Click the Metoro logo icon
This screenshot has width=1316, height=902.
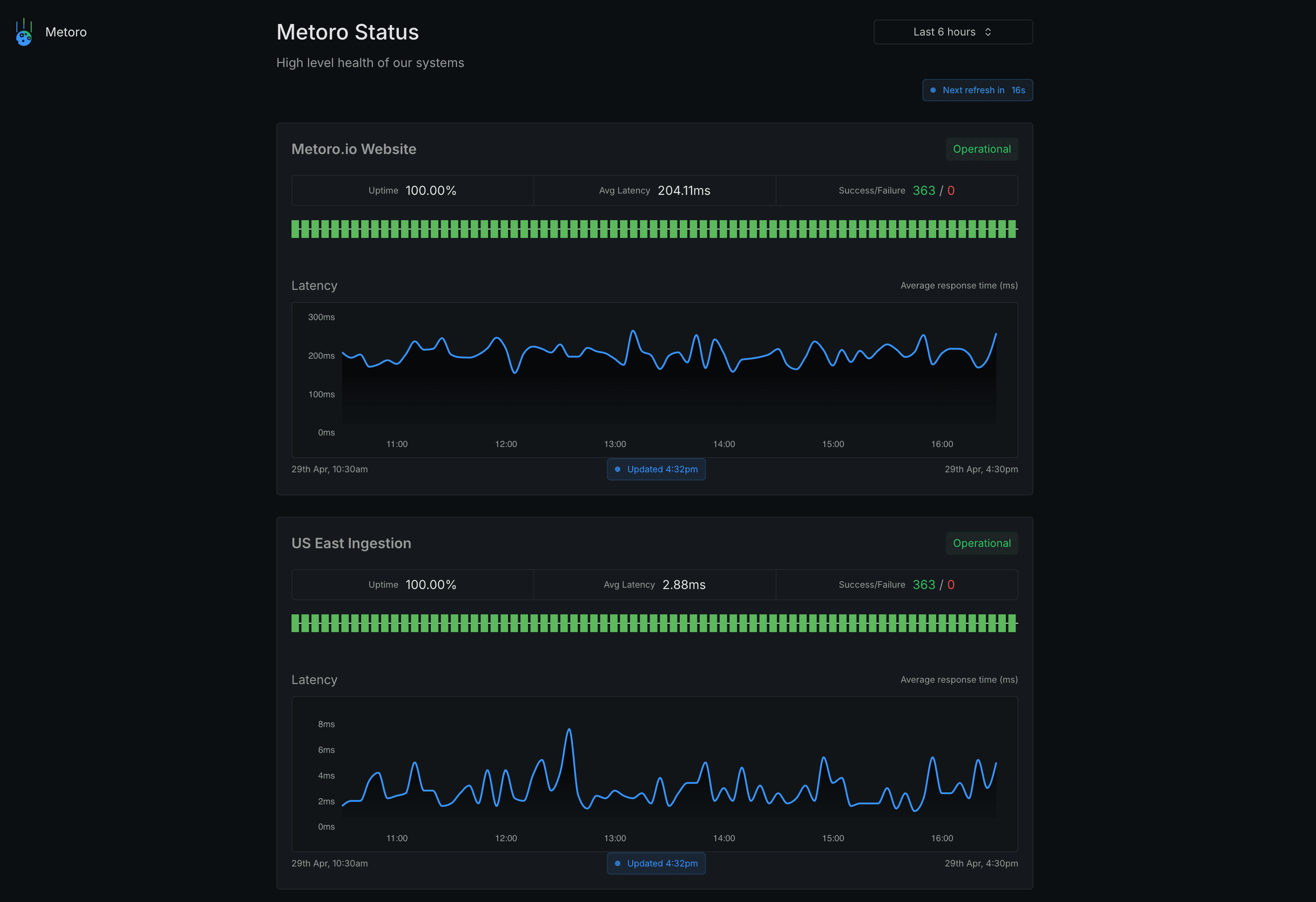pyautogui.click(x=24, y=32)
